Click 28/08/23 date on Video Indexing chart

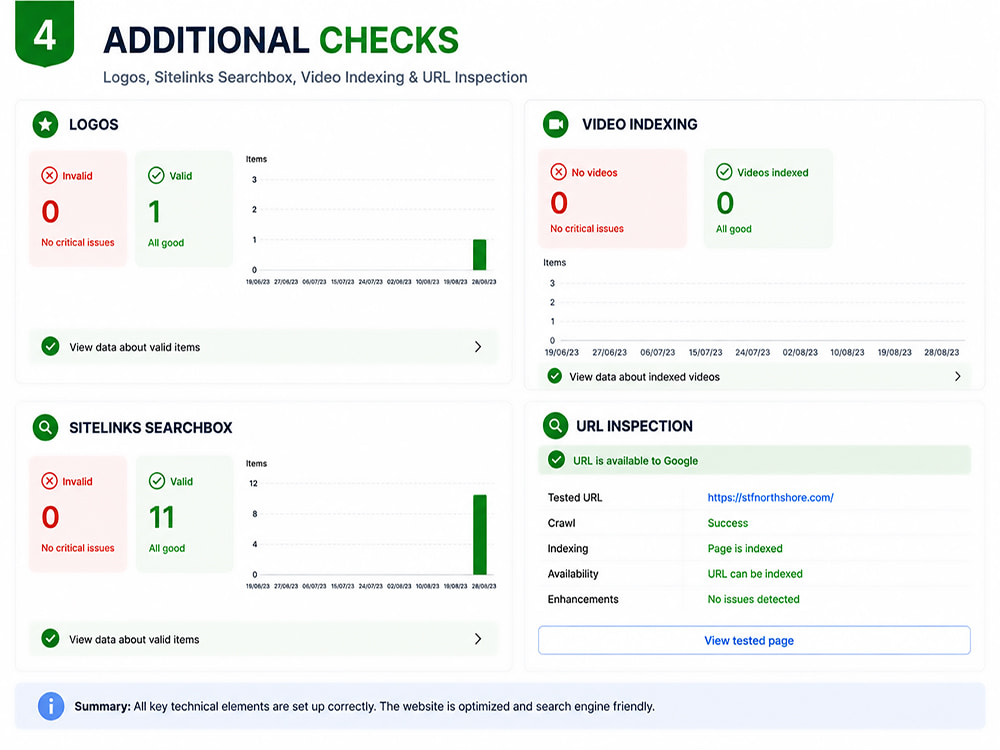(941, 352)
